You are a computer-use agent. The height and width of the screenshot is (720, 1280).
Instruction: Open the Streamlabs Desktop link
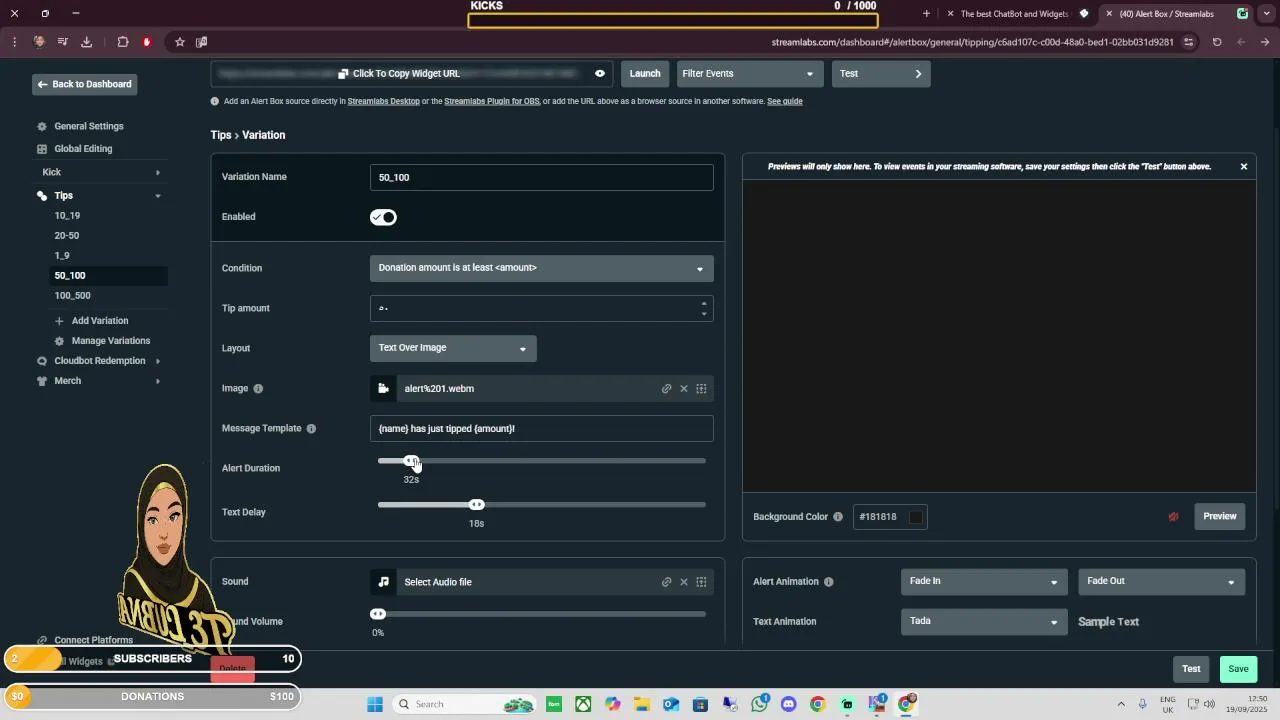[x=383, y=101]
